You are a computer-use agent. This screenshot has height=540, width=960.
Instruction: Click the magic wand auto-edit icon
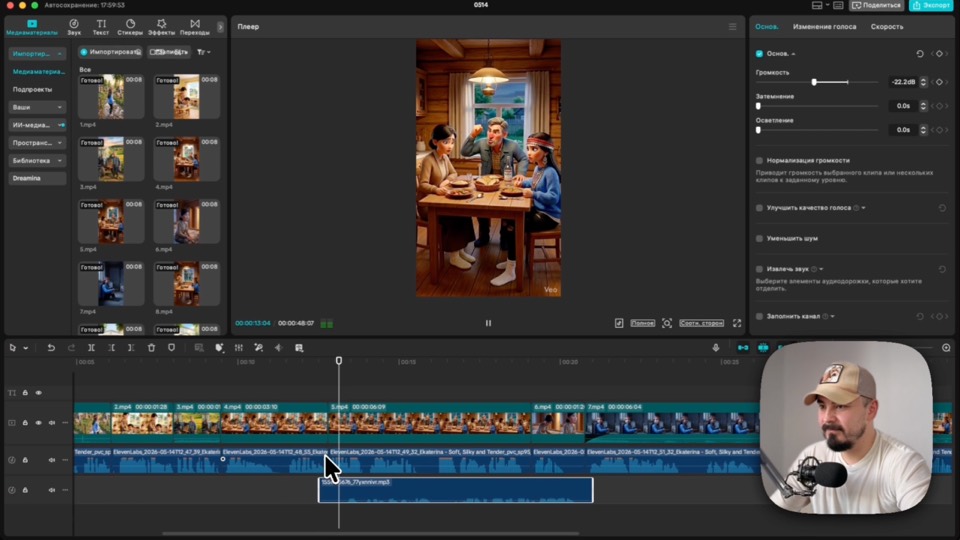[x=258, y=348]
